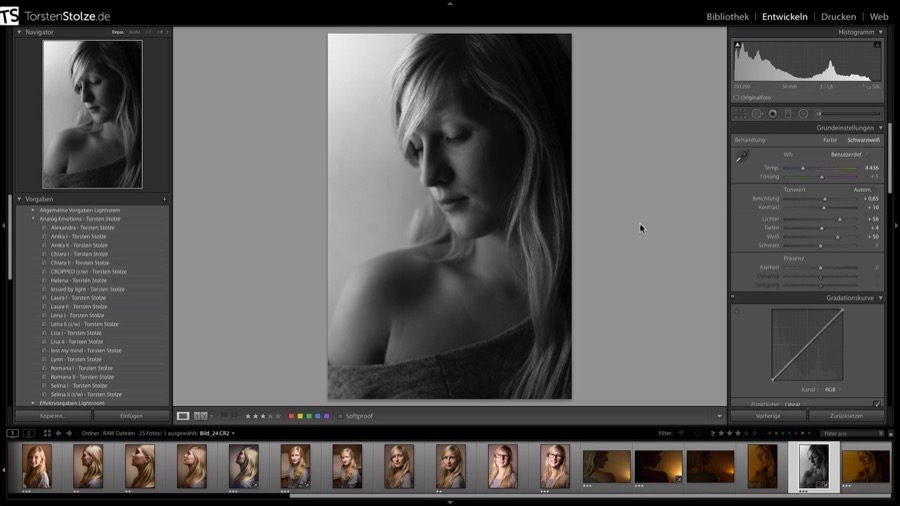Select the white balance eyedropper tool
Screen dimensions: 900x506
click(741, 157)
